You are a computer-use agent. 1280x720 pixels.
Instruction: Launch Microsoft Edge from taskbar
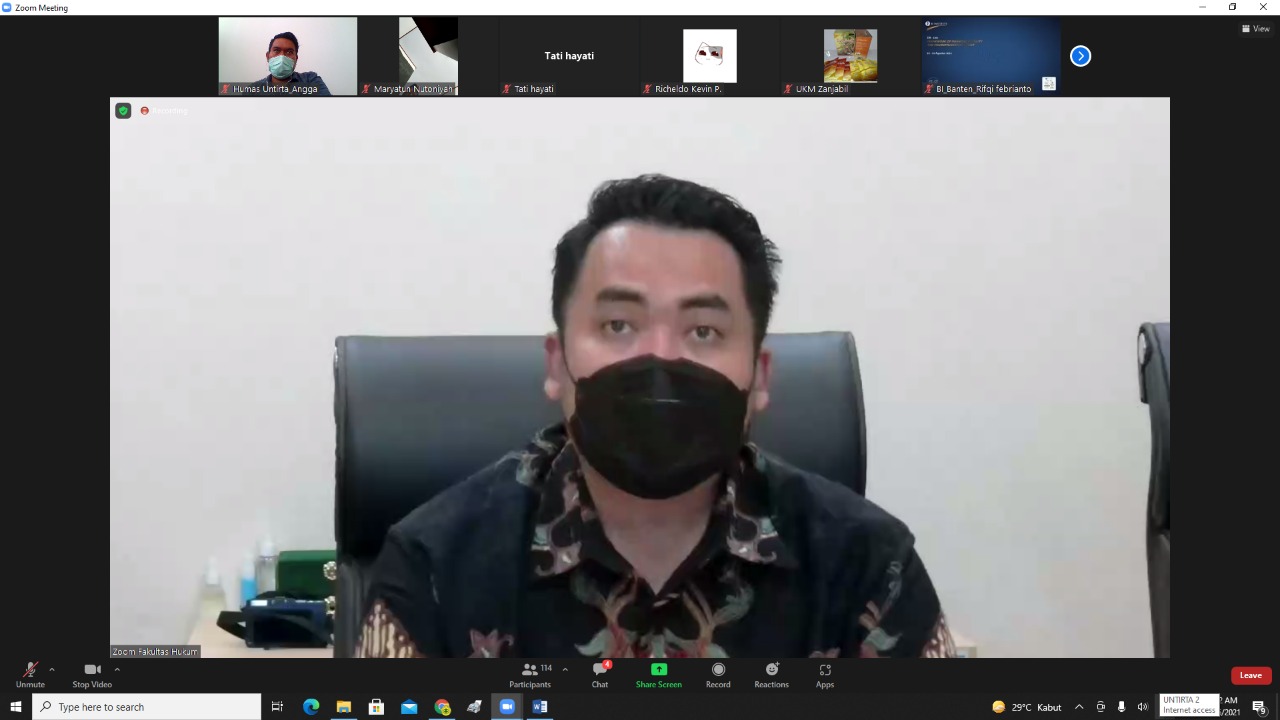click(311, 707)
